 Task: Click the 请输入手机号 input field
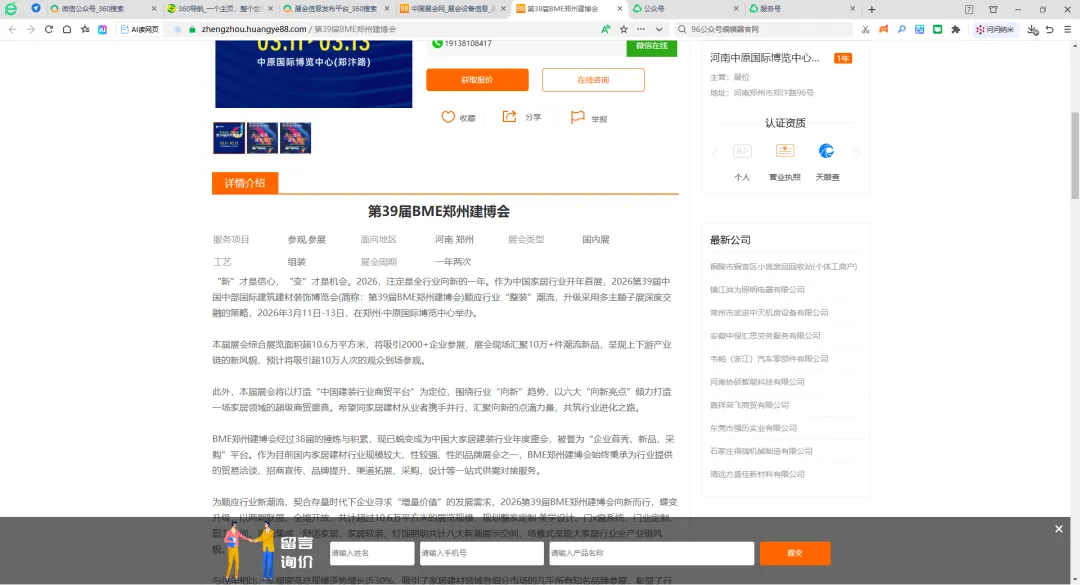click(481, 553)
